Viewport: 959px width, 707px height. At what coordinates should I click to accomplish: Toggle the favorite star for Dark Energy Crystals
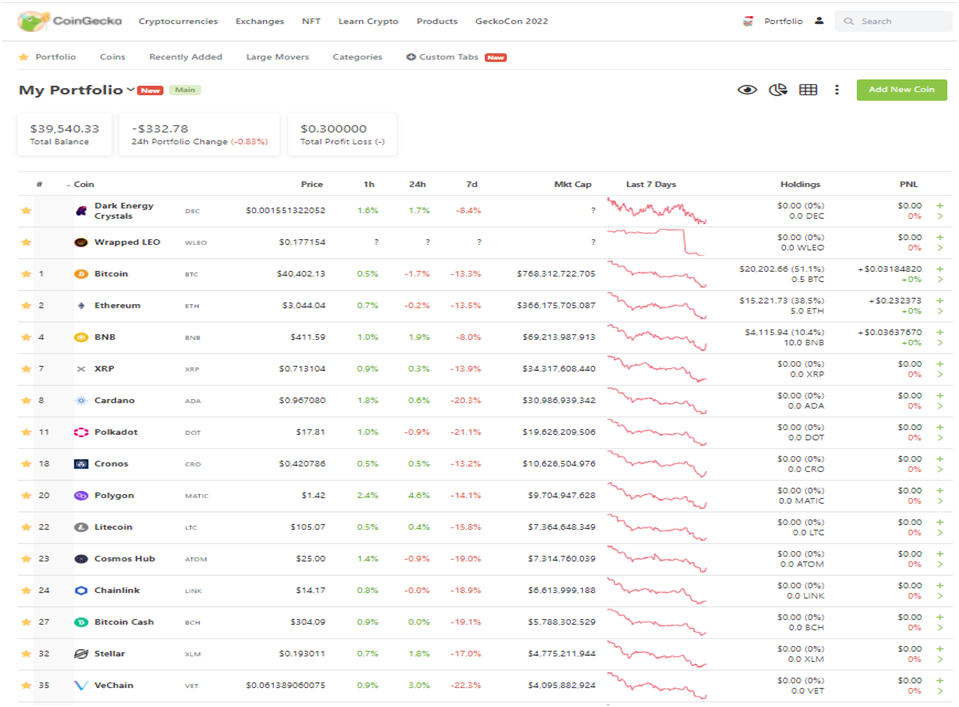pyautogui.click(x=26, y=211)
